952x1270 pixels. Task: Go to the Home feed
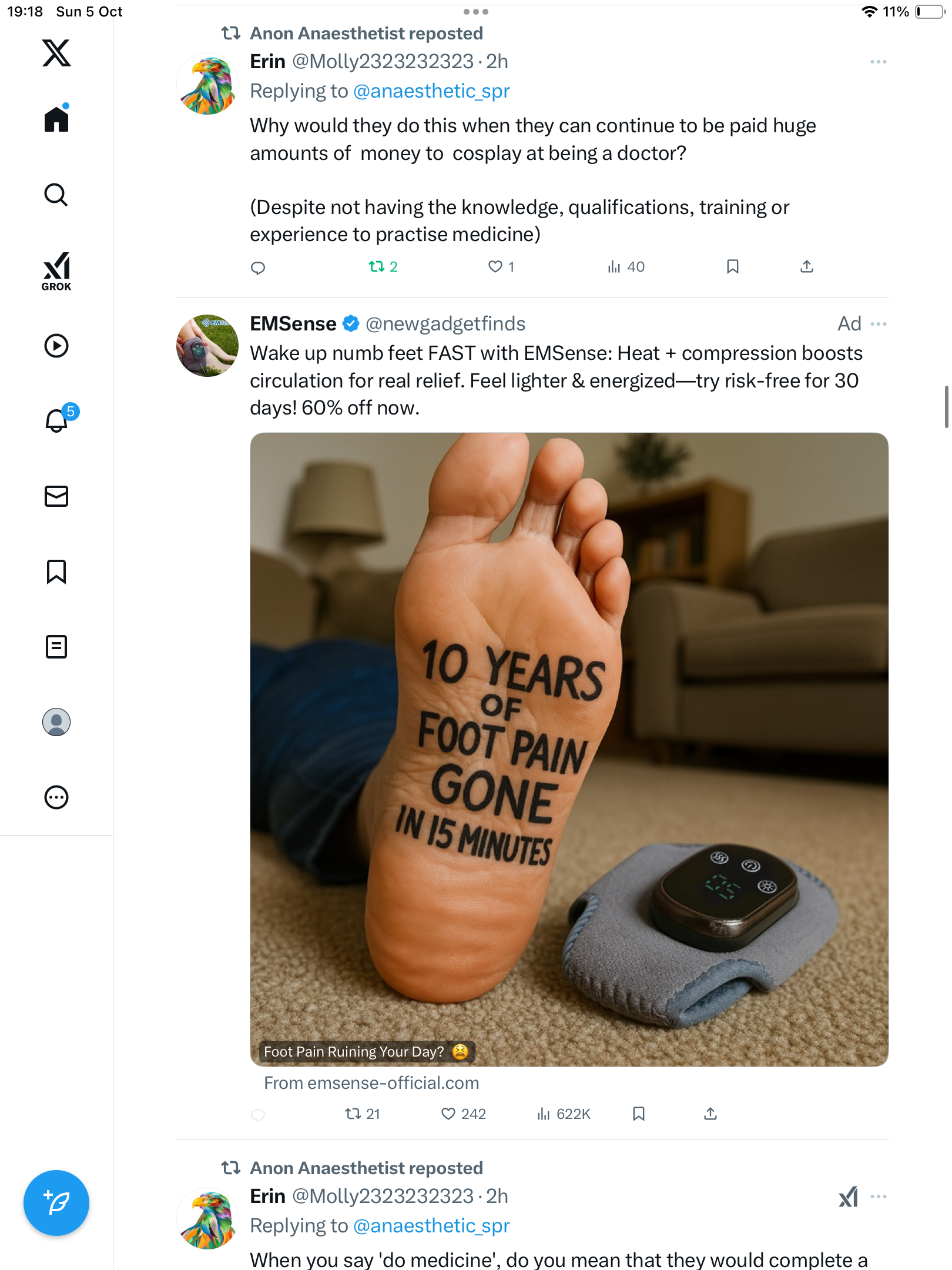(x=56, y=119)
